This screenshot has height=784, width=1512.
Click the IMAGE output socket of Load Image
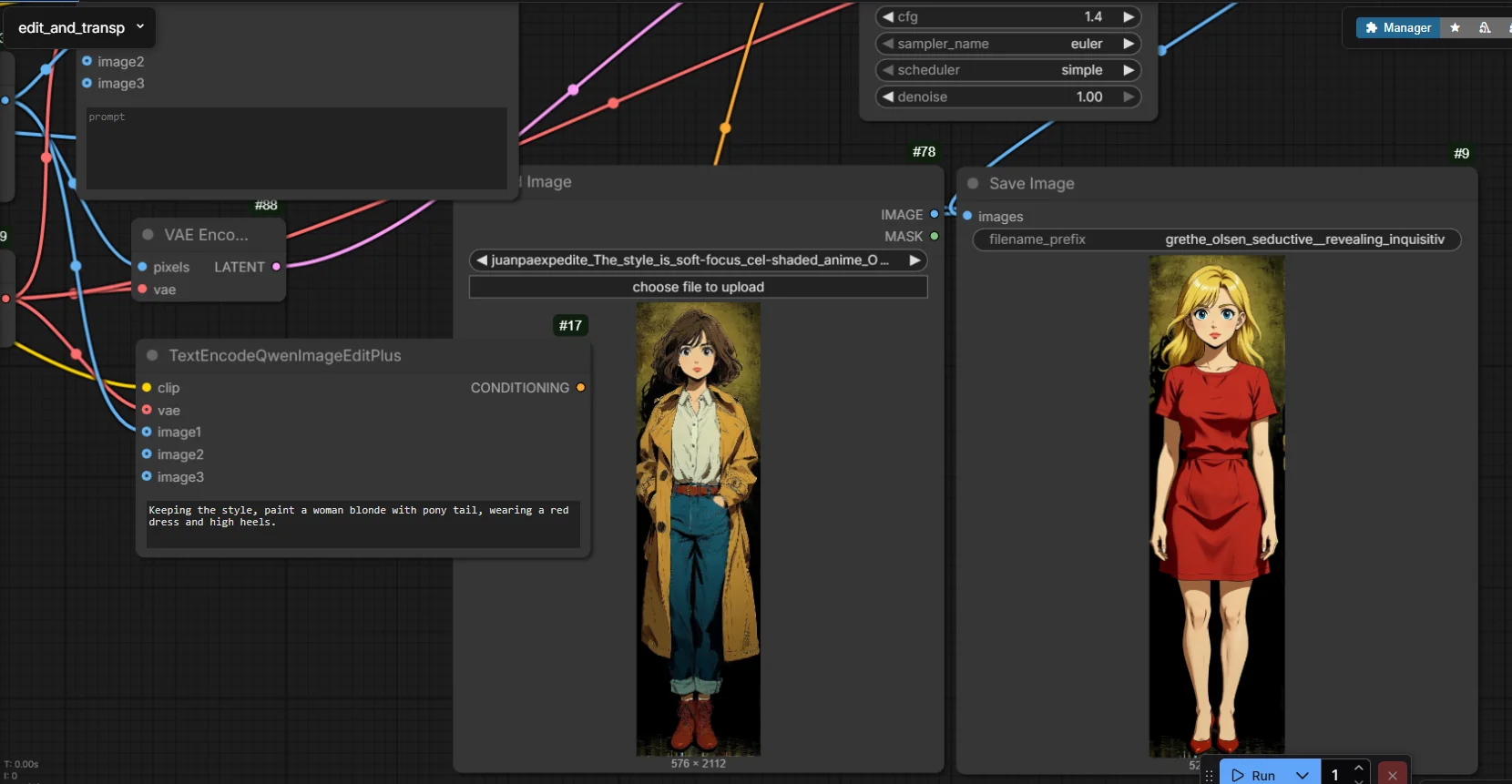pos(935,214)
